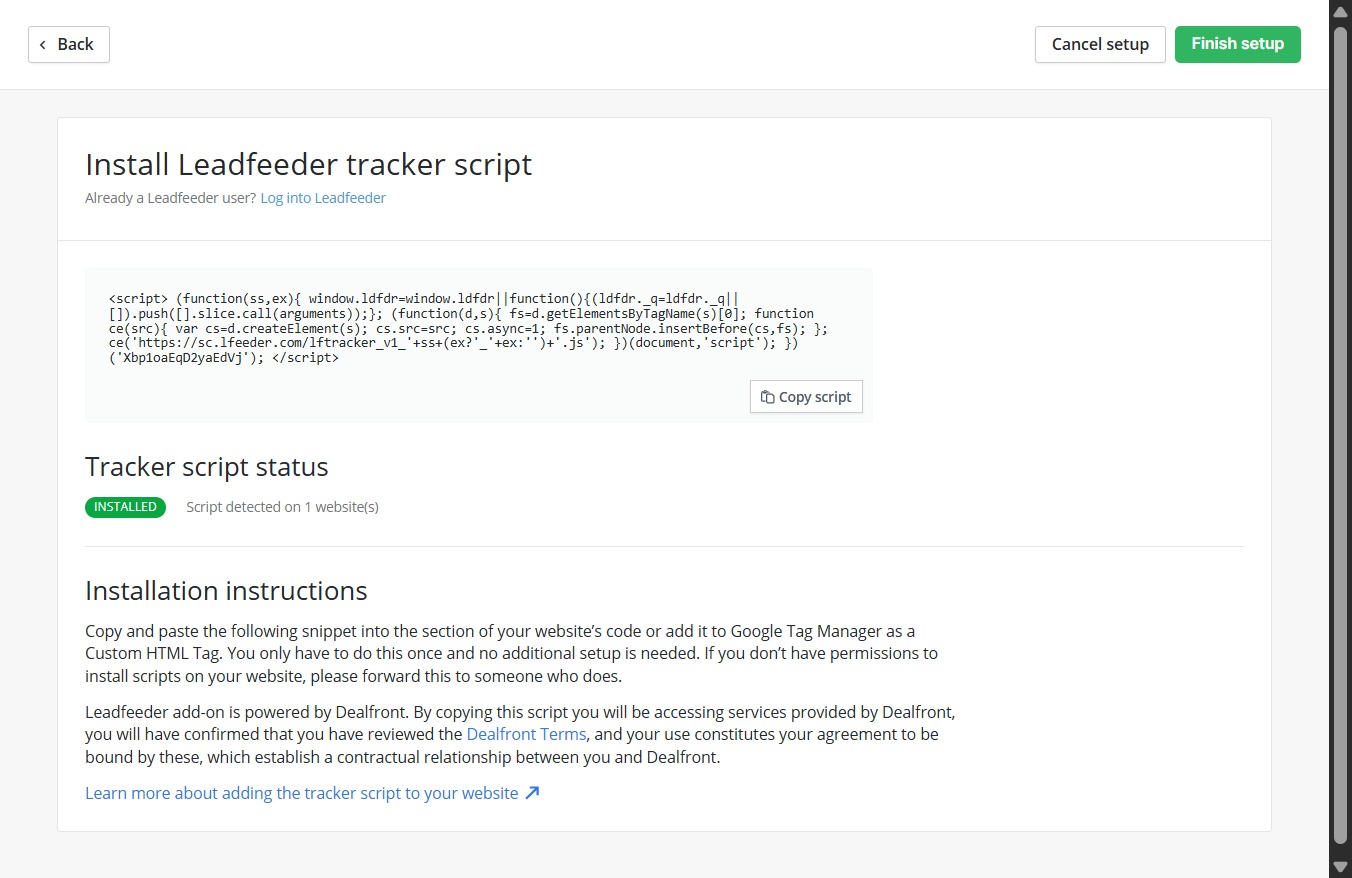The image size is (1352, 878).
Task: Click the Install Leadfeeder tracker script heading
Action: (x=309, y=164)
